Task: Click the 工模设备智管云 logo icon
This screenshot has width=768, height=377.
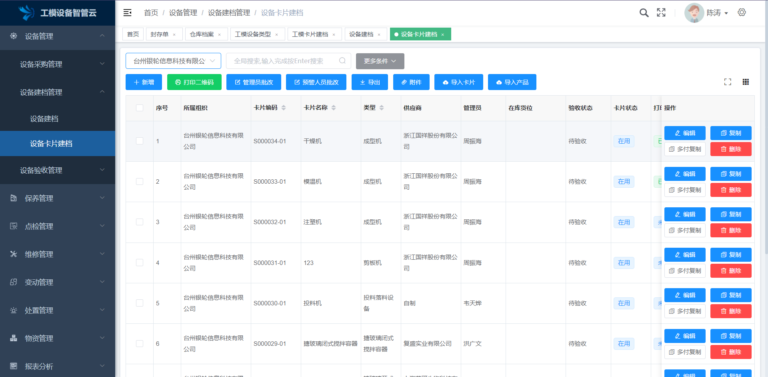Action: pos(27,13)
